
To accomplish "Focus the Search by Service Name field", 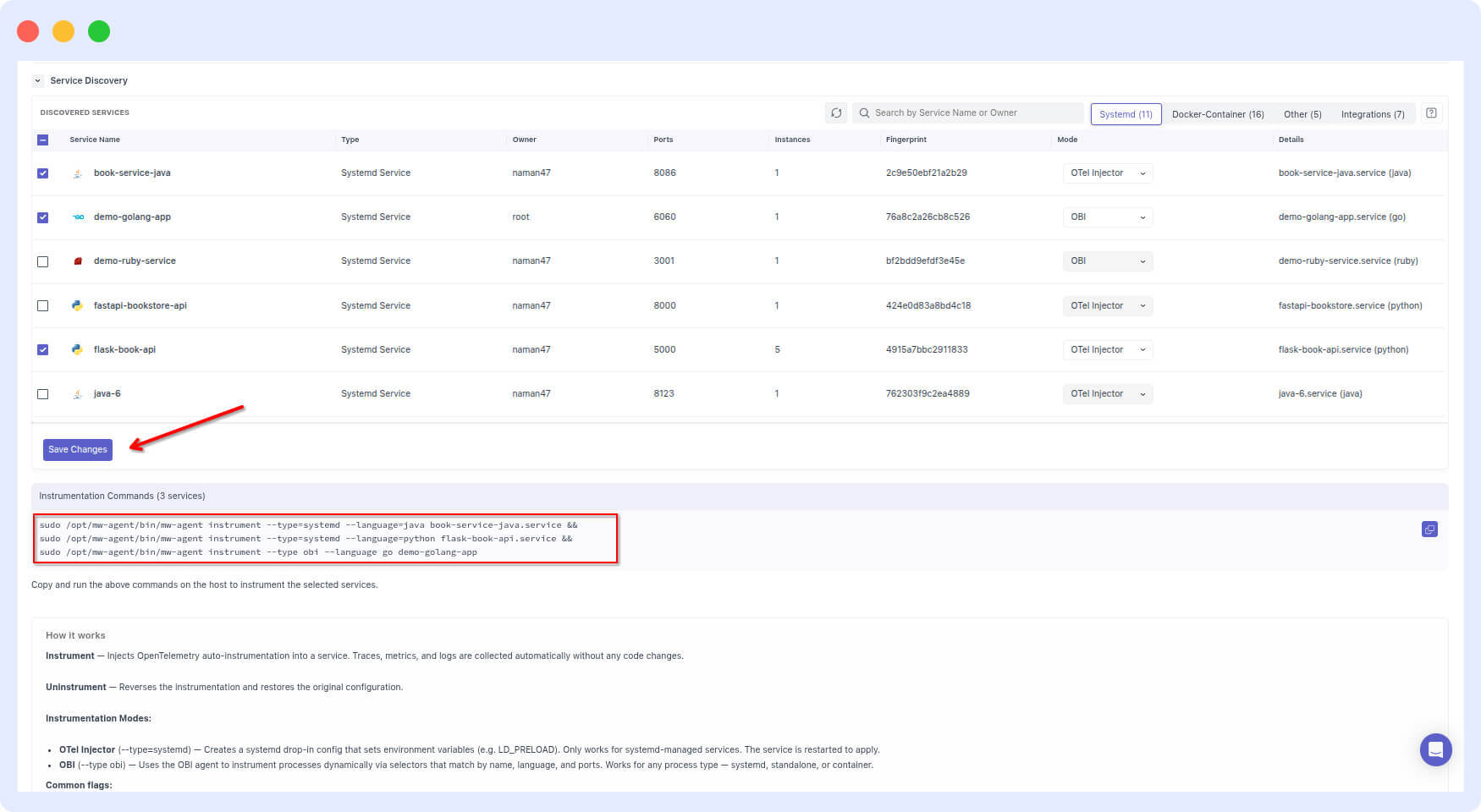I will click(x=968, y=112).
